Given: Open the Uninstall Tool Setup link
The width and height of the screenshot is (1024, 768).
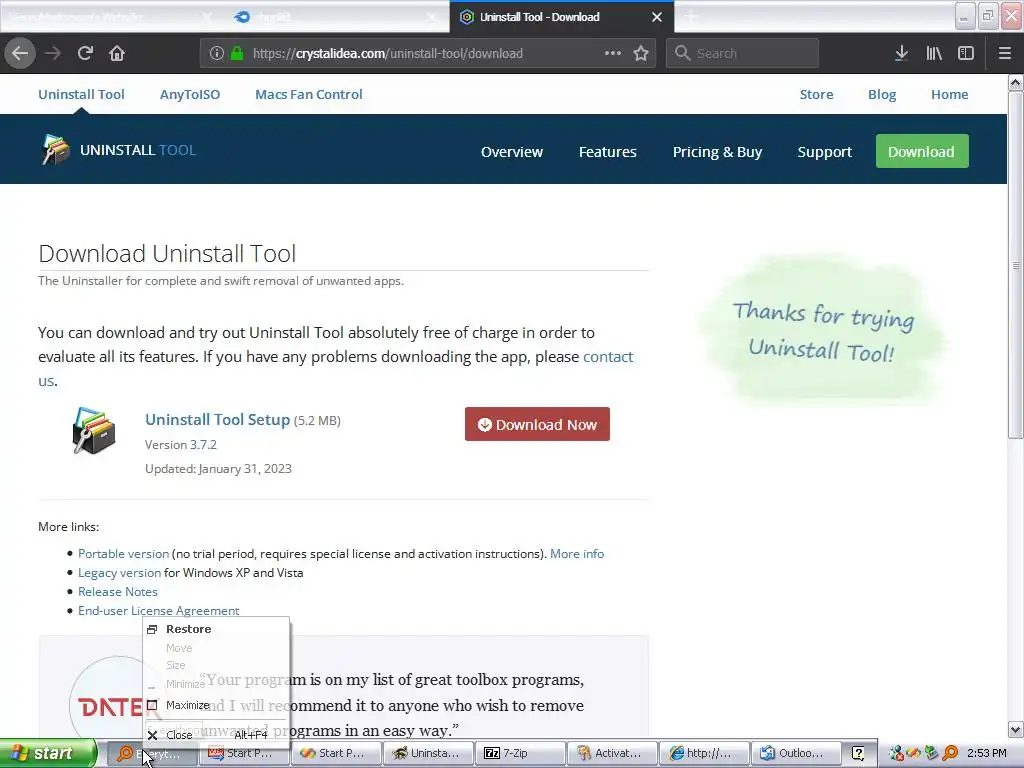Looking at the screenshot, I should [217, 419].
